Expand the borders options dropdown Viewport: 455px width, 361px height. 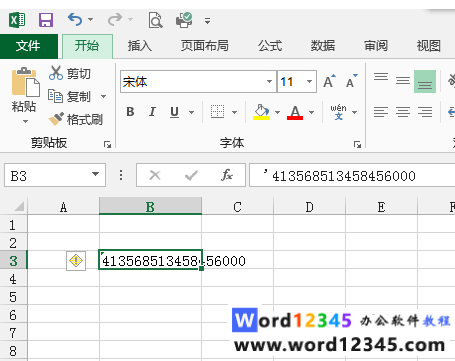click(x=235, y=112)
